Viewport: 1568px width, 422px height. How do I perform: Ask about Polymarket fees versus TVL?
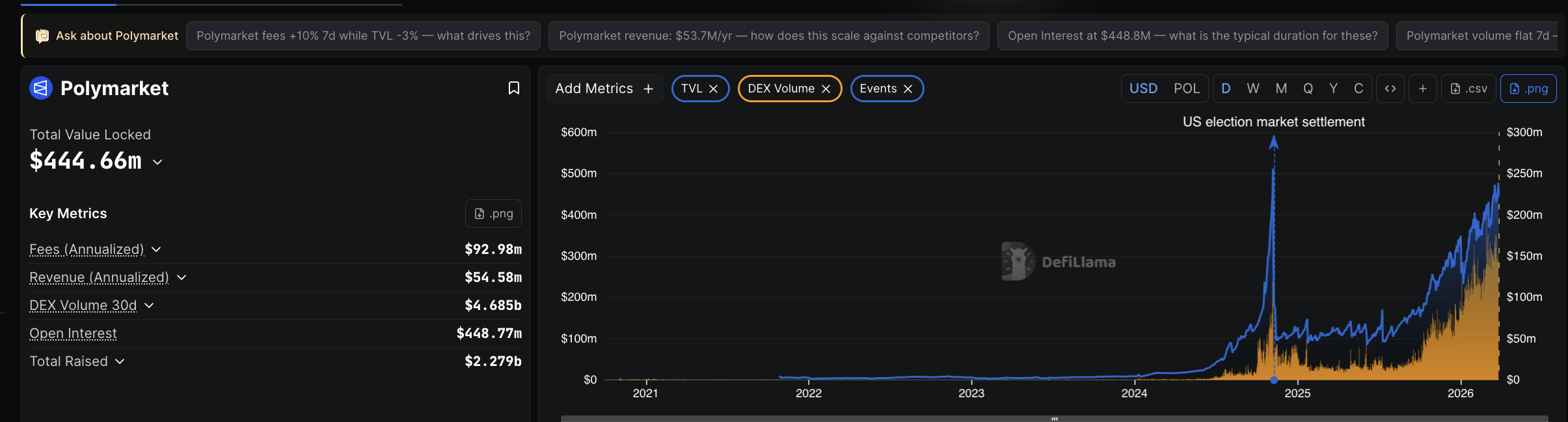363,36
